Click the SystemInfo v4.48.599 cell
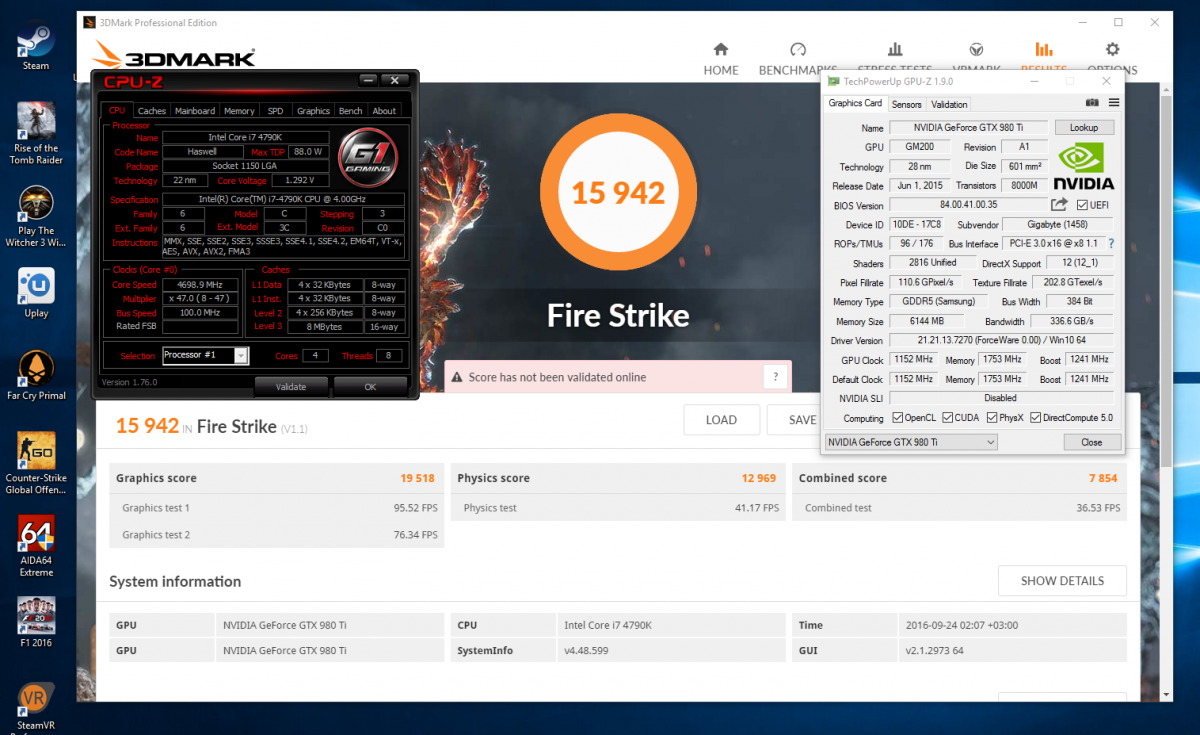This screenshot has height=735, width=1200. pyautogui.click(x=671, y=650)
